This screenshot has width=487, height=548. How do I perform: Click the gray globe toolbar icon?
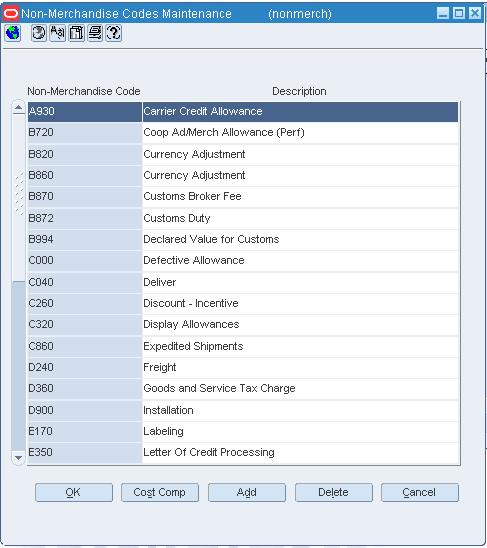coord(38,33)
